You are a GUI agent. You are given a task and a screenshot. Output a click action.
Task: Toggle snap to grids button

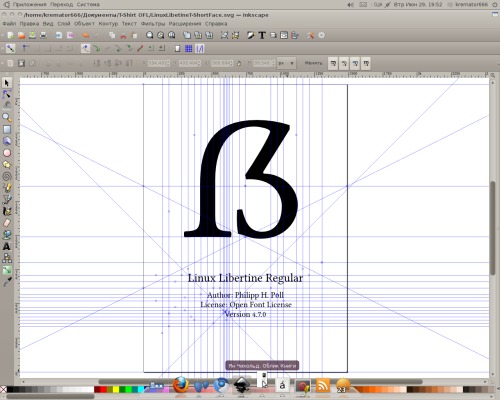tap(189, 49)
